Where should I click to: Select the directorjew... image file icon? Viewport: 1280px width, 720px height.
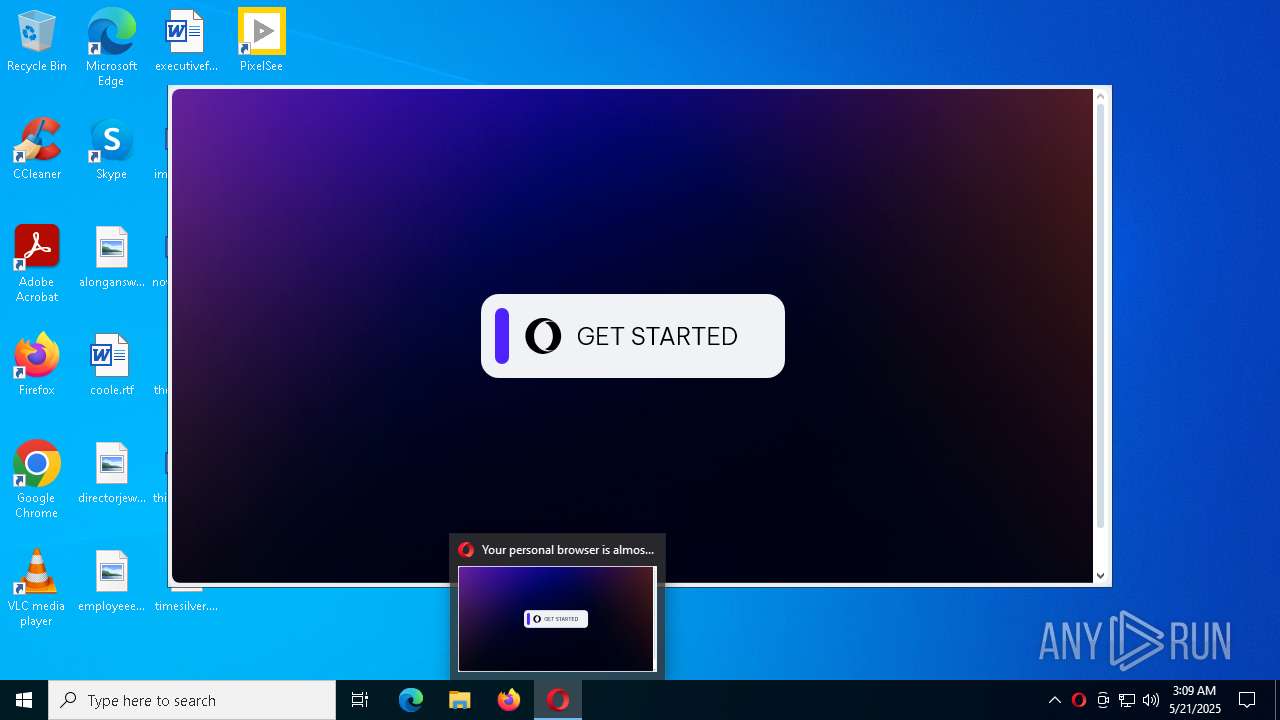click(x=111, y=473)
